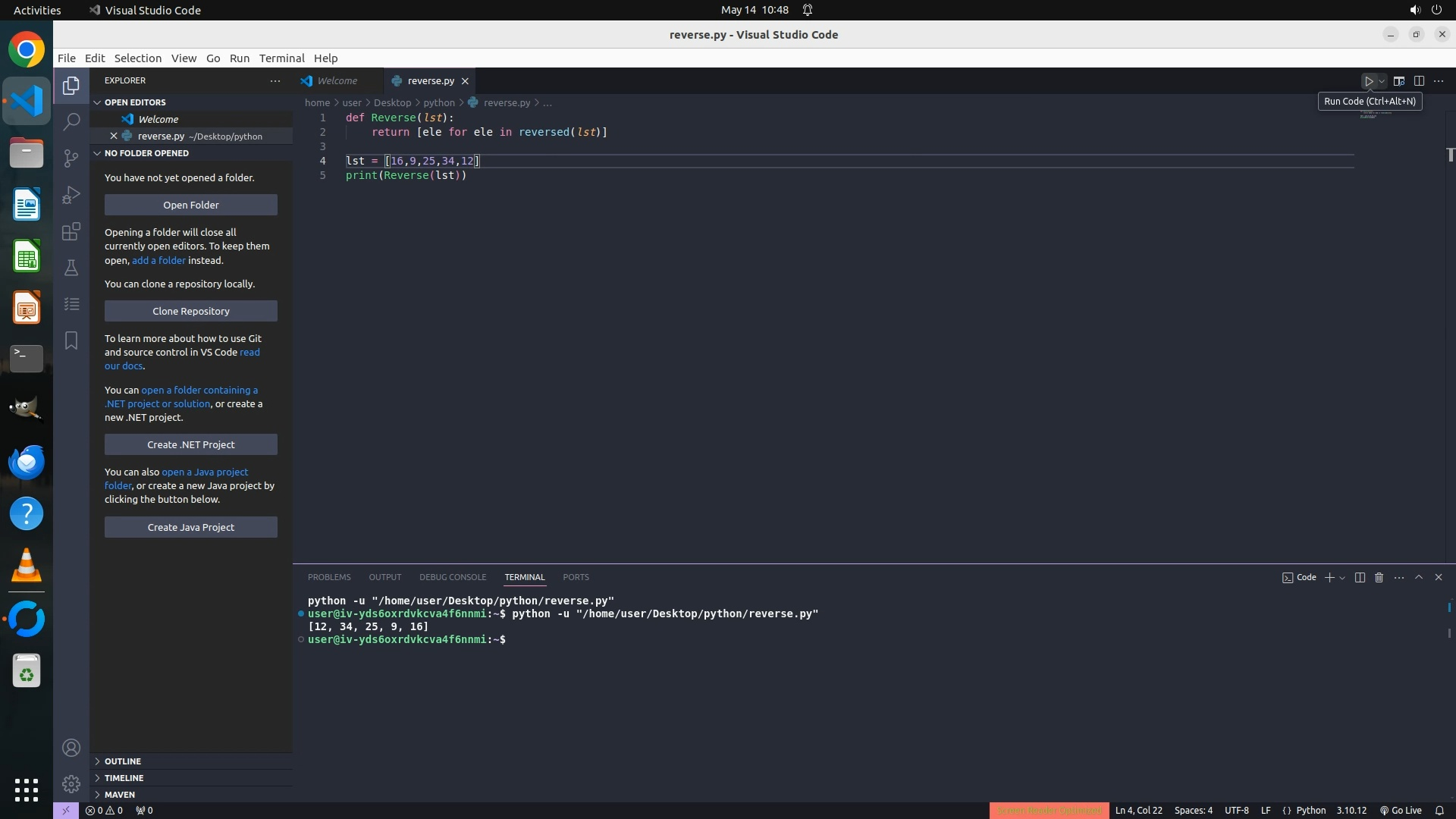
Task: Maximize the terminal panel size
Action: coord(1419,577)
